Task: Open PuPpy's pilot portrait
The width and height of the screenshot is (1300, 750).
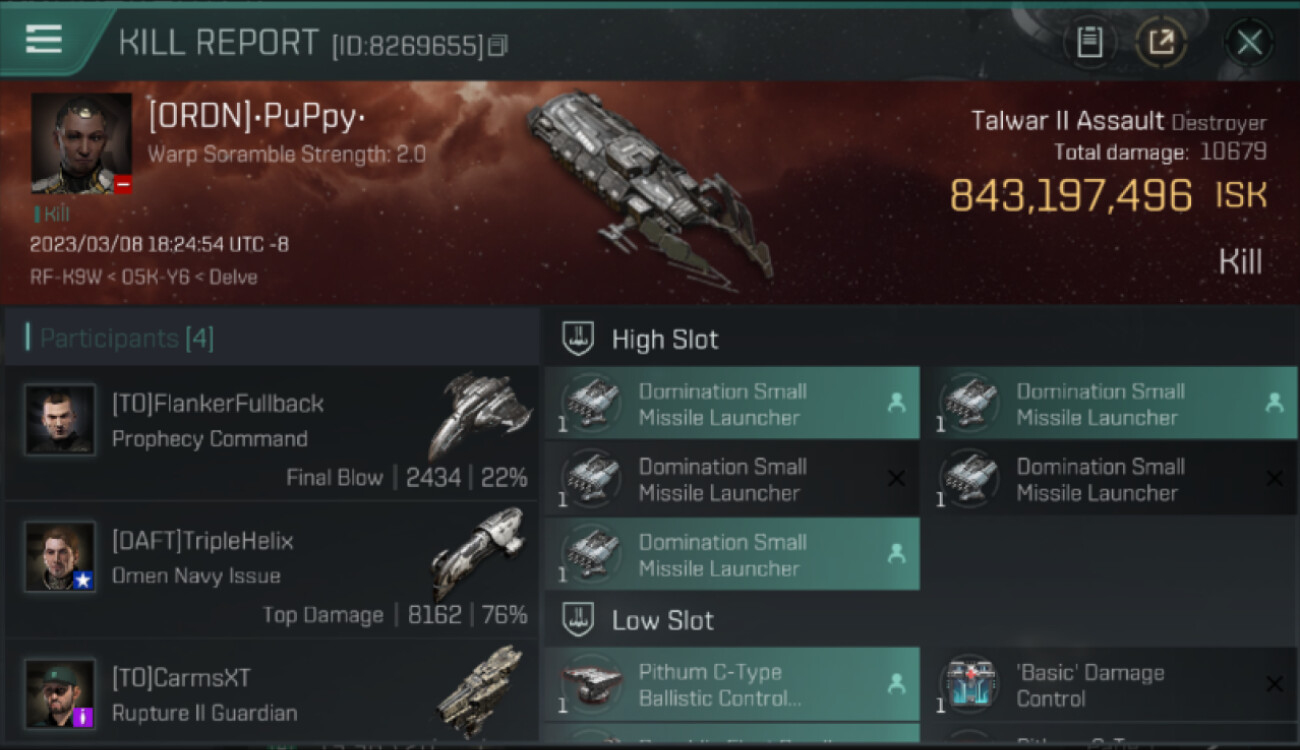Action: pyautogui.click(x=81, y=143)
